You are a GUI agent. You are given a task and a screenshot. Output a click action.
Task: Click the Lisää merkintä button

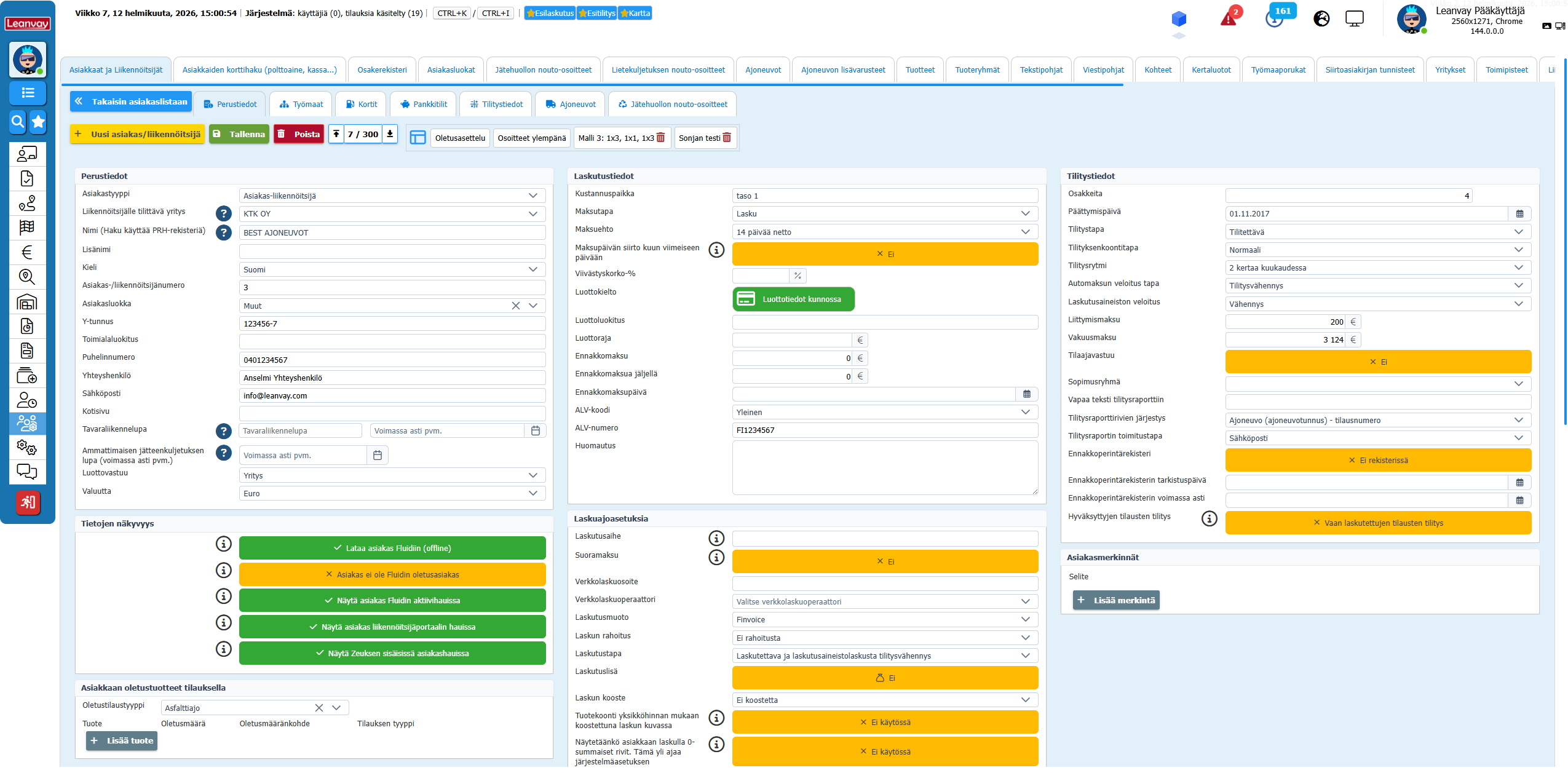click(x=1115, y=600)
